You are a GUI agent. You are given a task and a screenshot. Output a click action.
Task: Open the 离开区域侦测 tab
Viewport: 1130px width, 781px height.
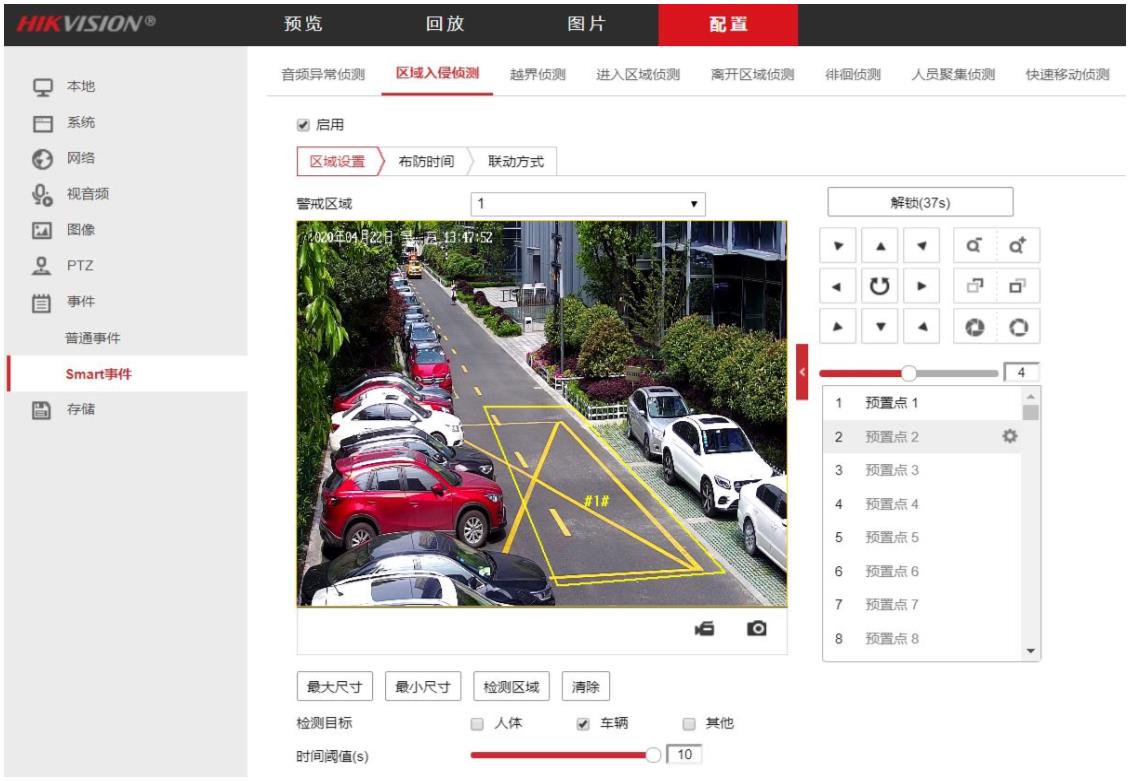tap(752, 74)
